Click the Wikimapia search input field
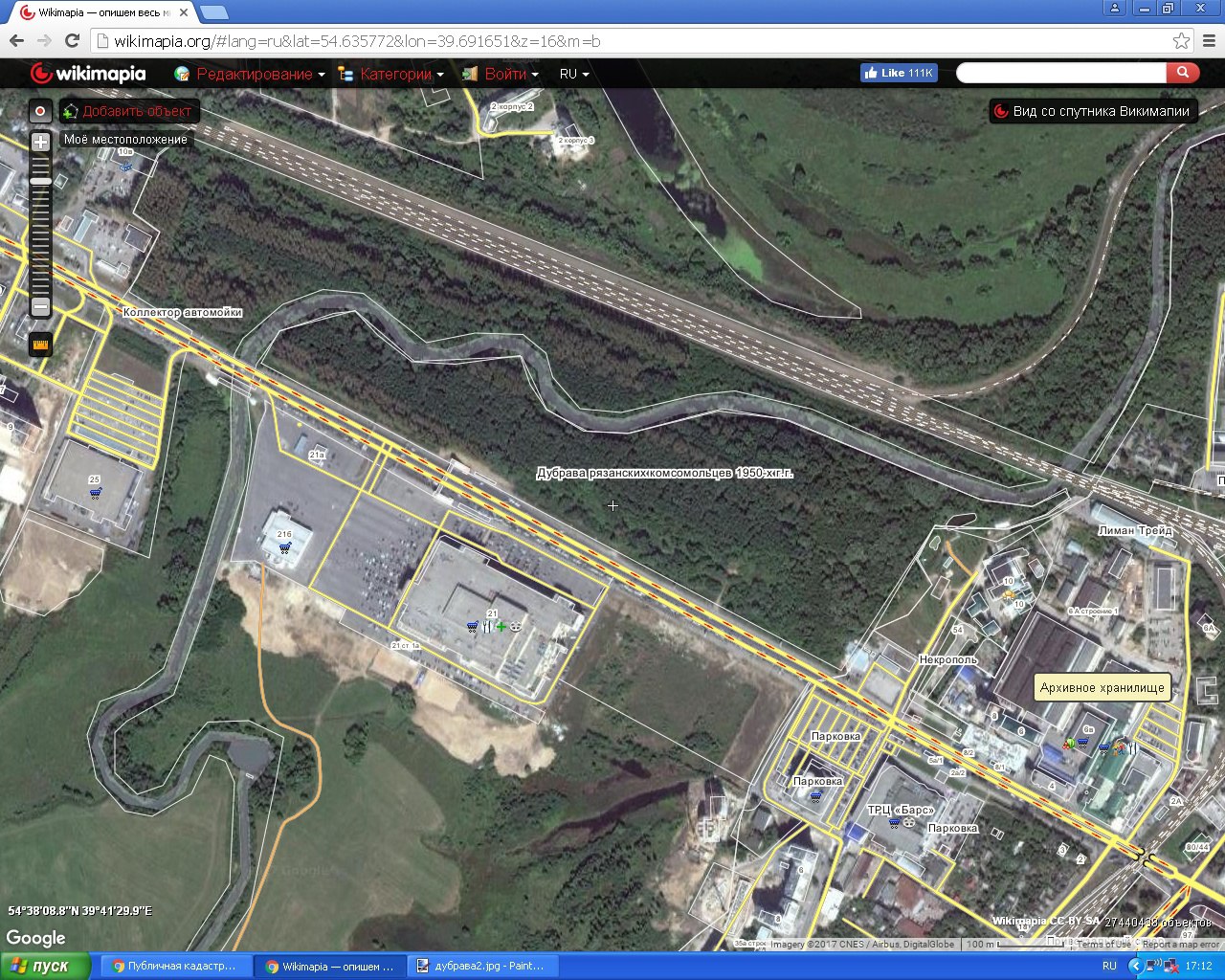The height and width of the screenshot is (980, 1225). [1060, 73]
